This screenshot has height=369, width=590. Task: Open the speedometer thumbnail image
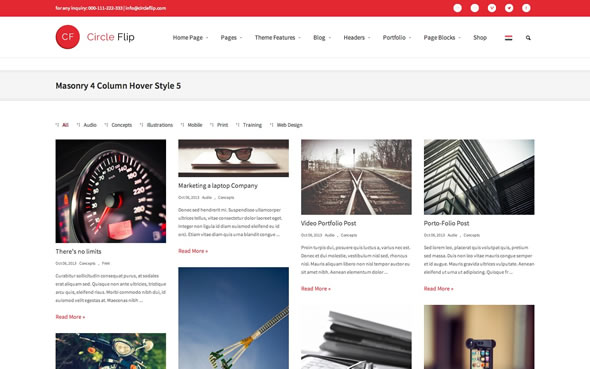(111, 191)
